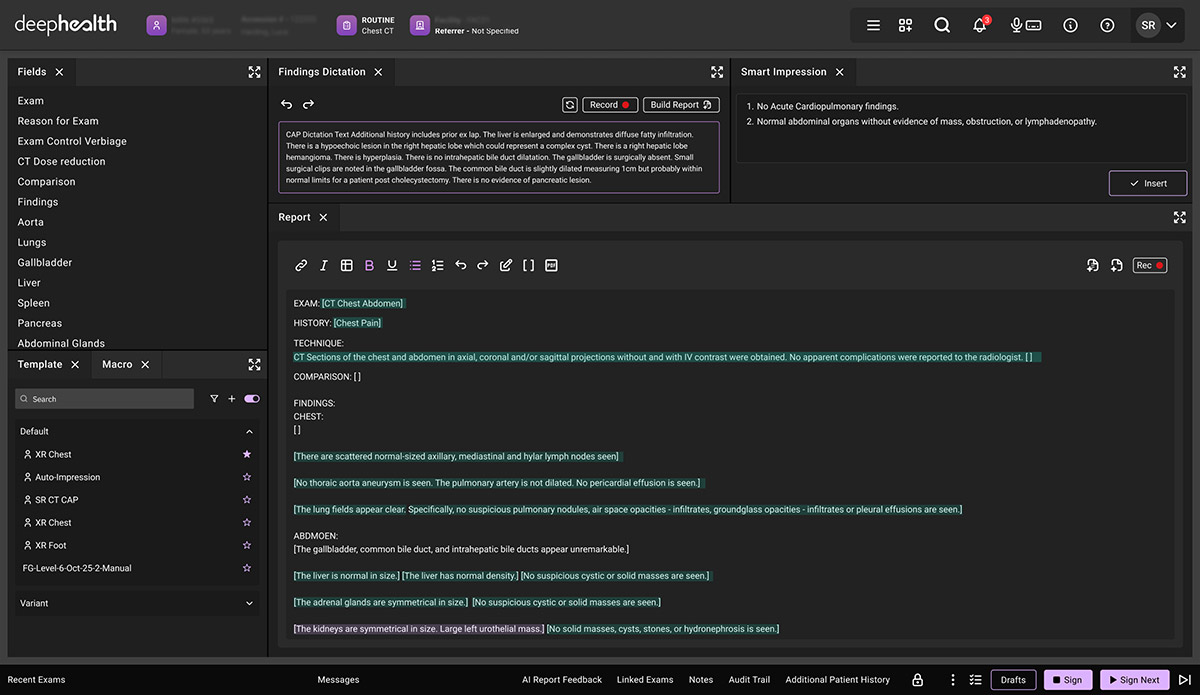
Task: Favorite the SR CT CAP template
Action: click(x=247, y=500)
